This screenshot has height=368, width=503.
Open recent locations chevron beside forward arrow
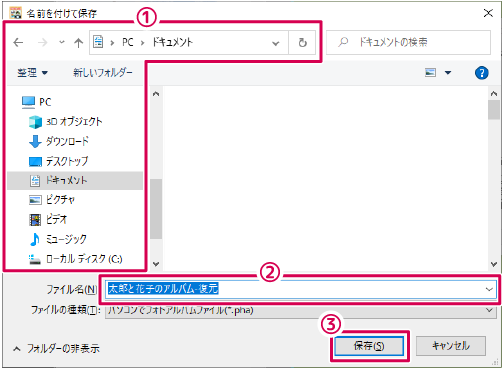[62, 42]
